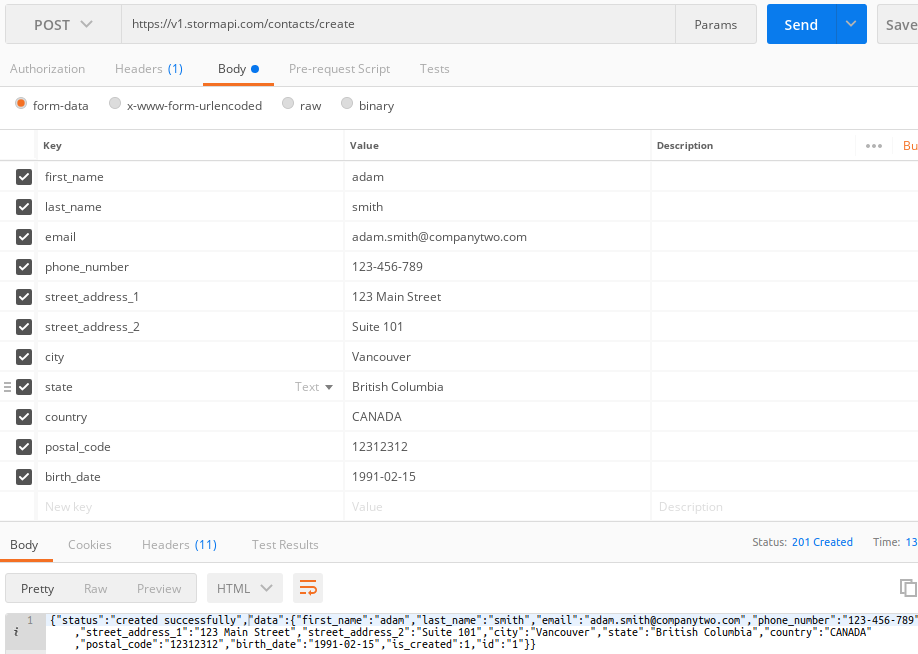Uncheck the street_address_2 checkbox
Screen dimensions: 918x654
pos(24,327)
